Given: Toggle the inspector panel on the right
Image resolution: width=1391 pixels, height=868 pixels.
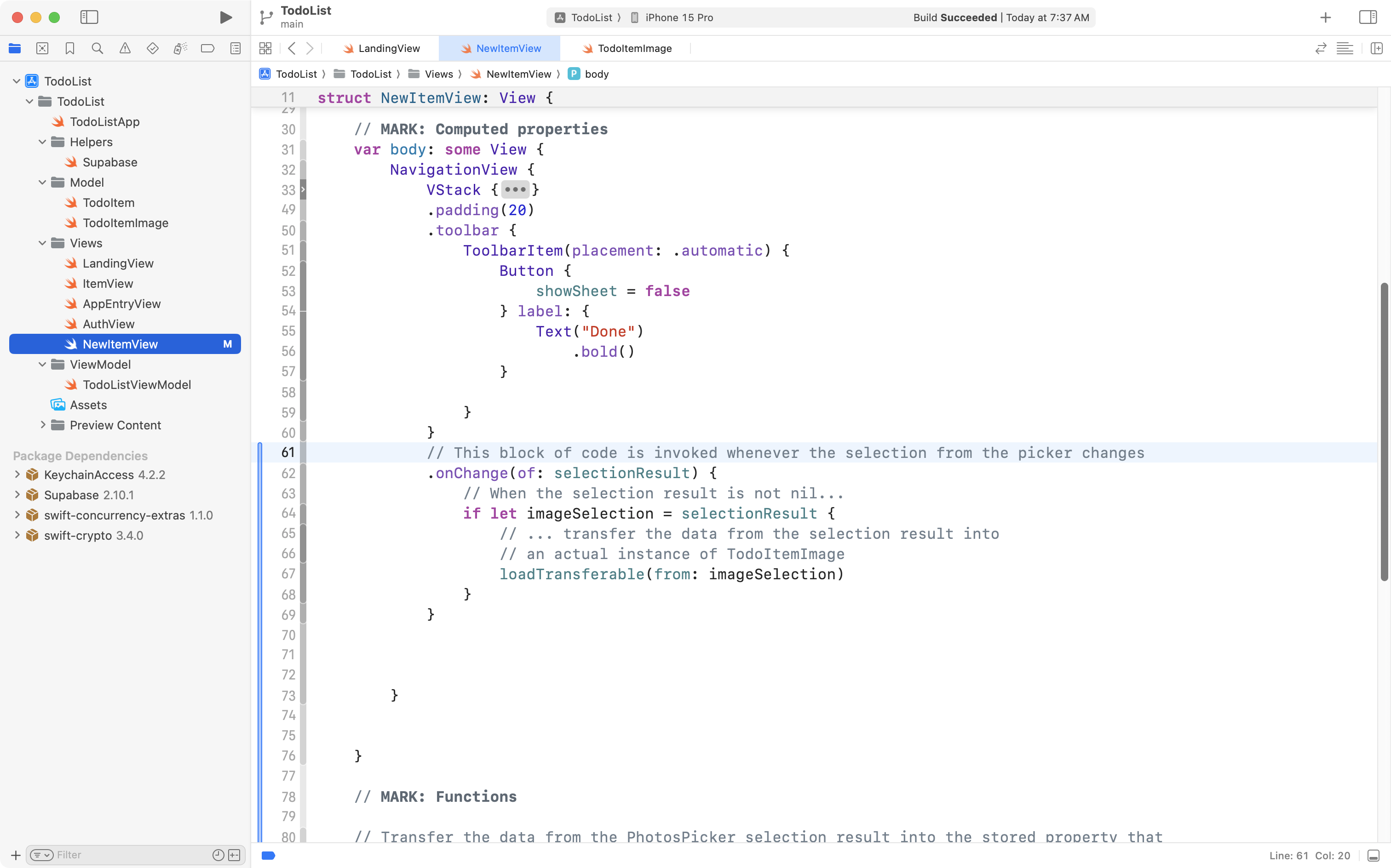Looking at the screenshot, I should [x=1368, y=17].
